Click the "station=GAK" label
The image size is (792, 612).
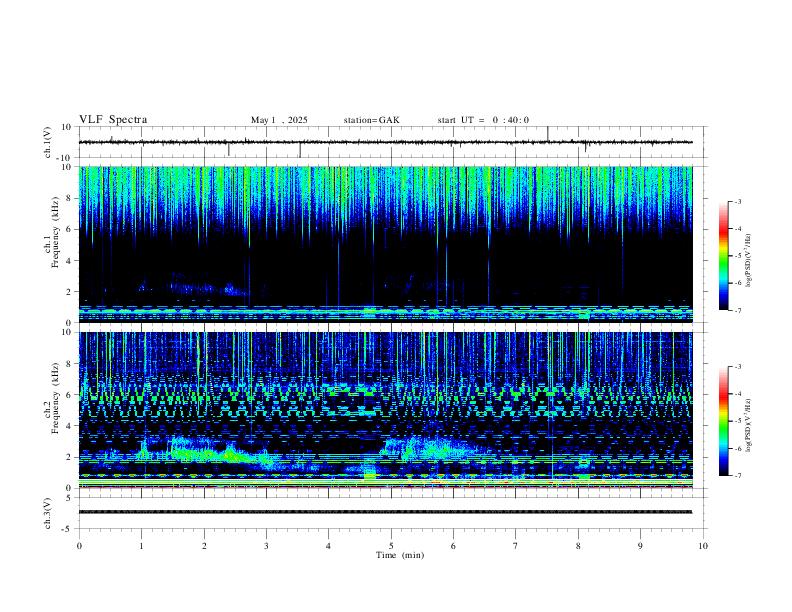coord(371,120)
